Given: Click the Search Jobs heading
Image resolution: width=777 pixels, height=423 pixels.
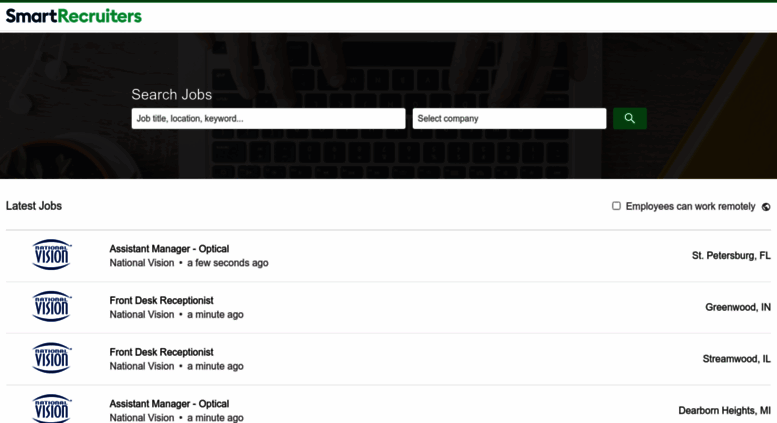Looking at the screenshot, I should click(x=171, y=95).
